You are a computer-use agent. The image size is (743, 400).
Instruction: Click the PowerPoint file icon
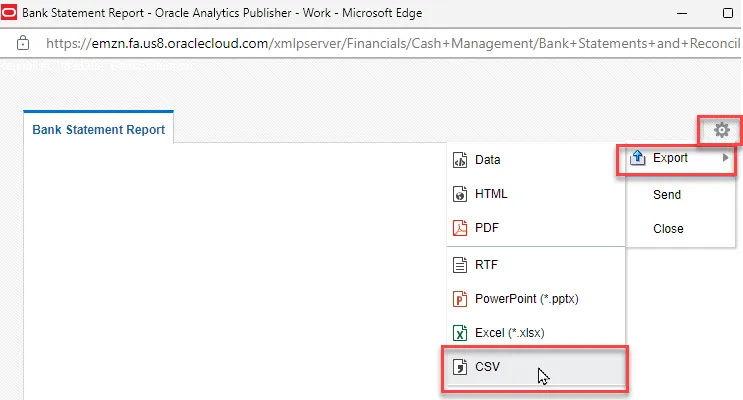tap(460, 299)
